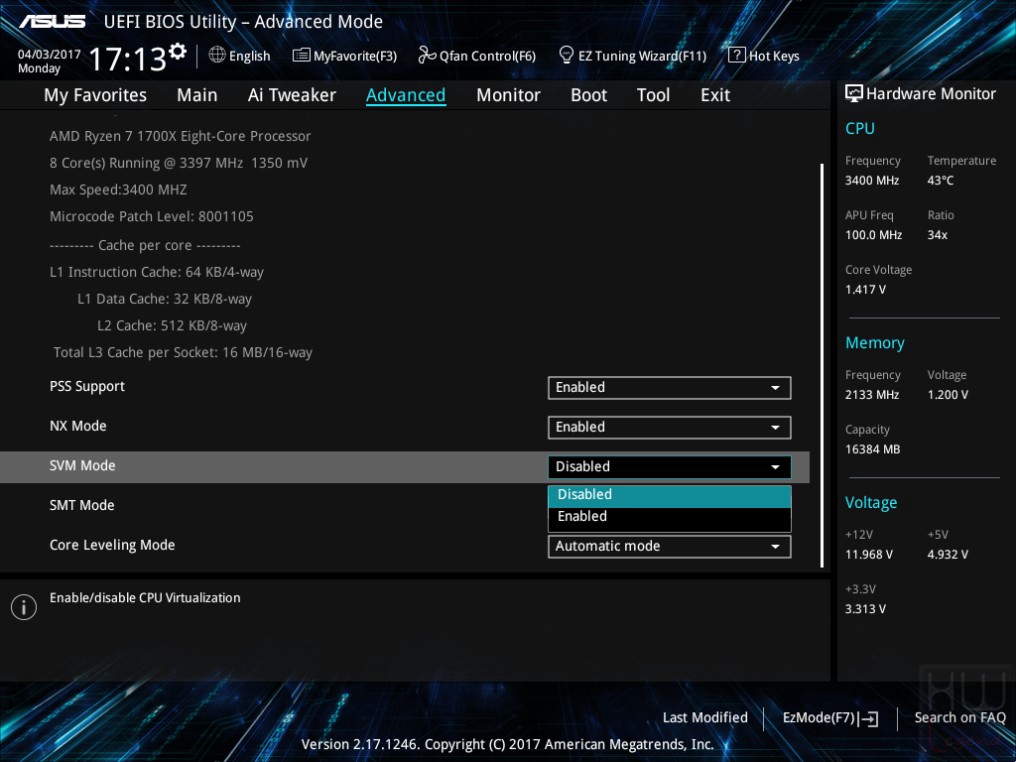Image resolution: width=1016 pixels, height=762 pixels.
Task: Click the Max Speed:3400 MHZ line
Action: 118,190
